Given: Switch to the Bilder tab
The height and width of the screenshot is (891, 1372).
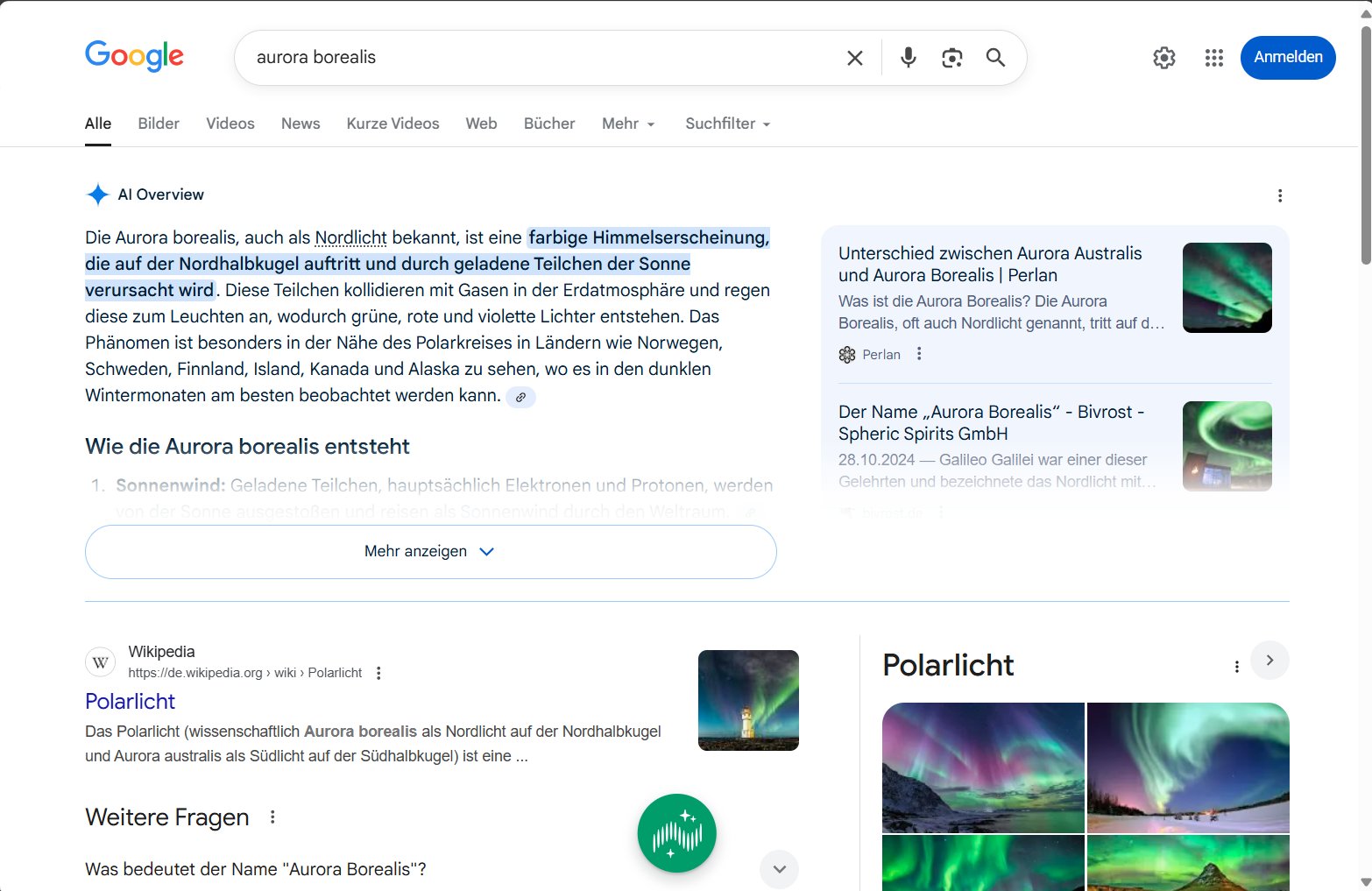Looking at the screenshot, I should pos(159,124).
